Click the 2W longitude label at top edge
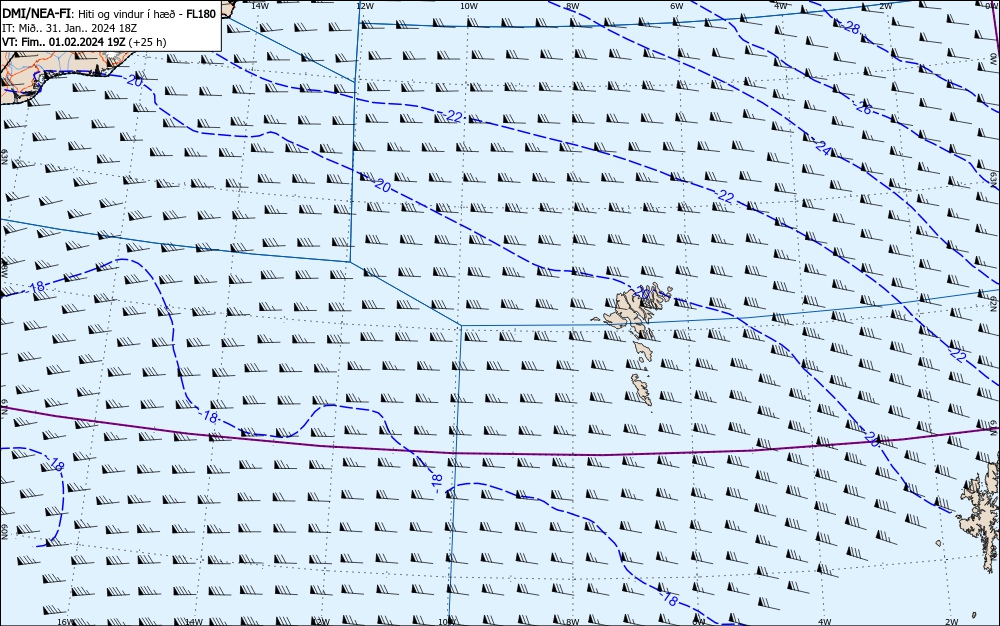This screenshot has height=626, width=1000. tap(885, 5)
